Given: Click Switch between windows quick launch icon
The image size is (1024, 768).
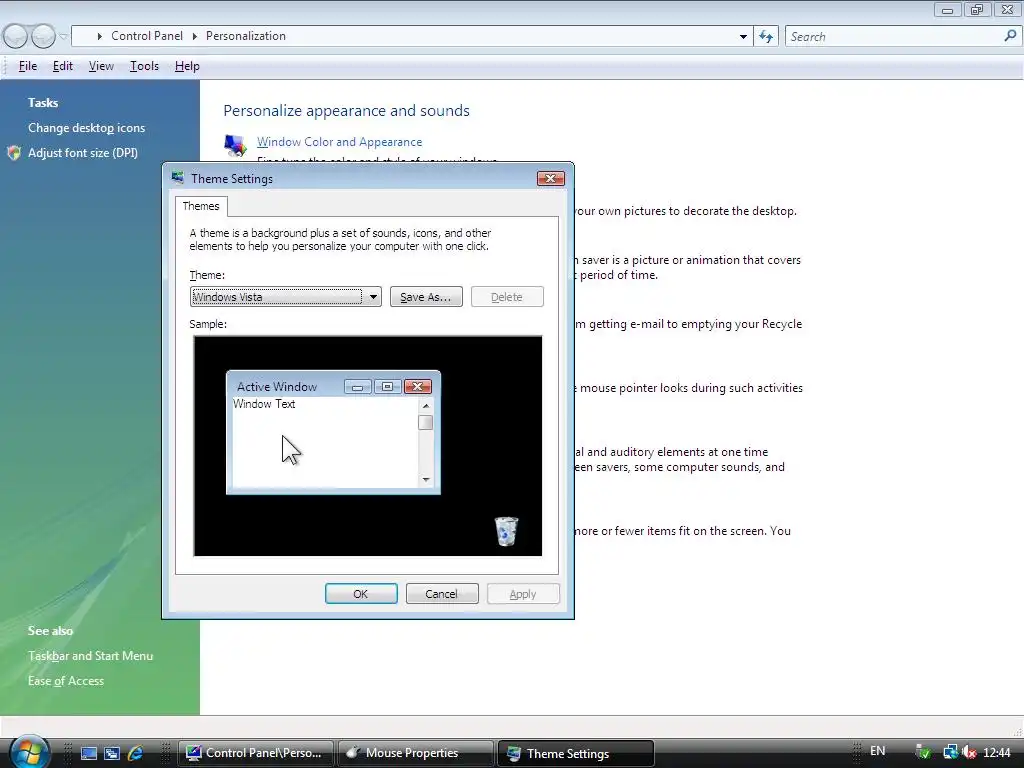Looking at the screenshot, I should click(112, 753).
